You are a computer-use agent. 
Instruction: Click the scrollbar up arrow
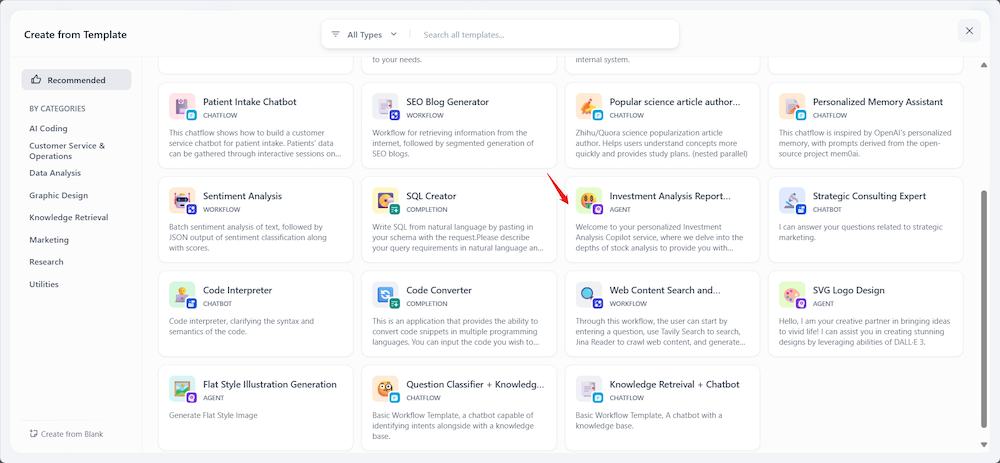983,66
